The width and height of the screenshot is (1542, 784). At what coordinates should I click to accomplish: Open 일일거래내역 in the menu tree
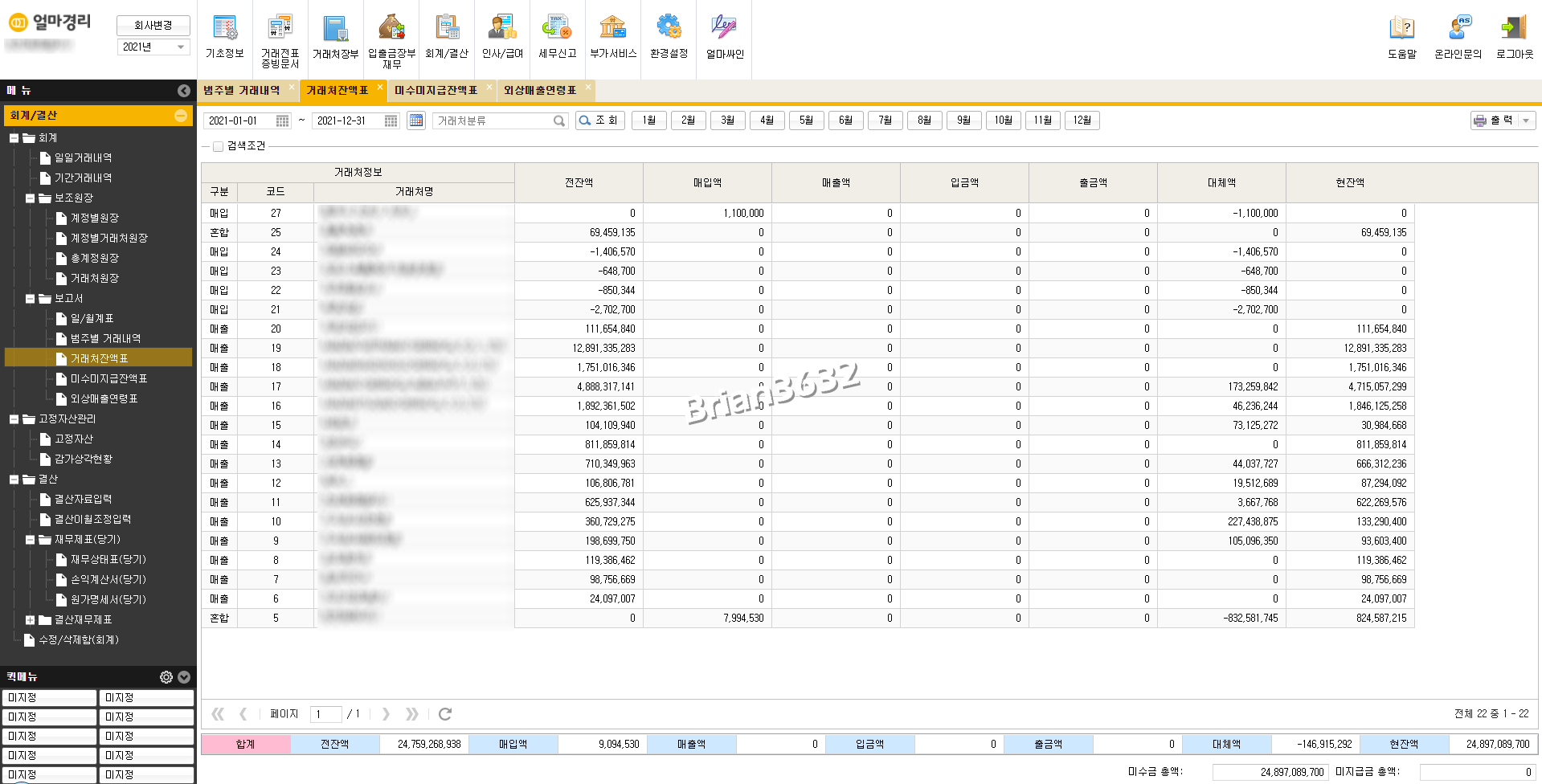[x=83, y=158]
